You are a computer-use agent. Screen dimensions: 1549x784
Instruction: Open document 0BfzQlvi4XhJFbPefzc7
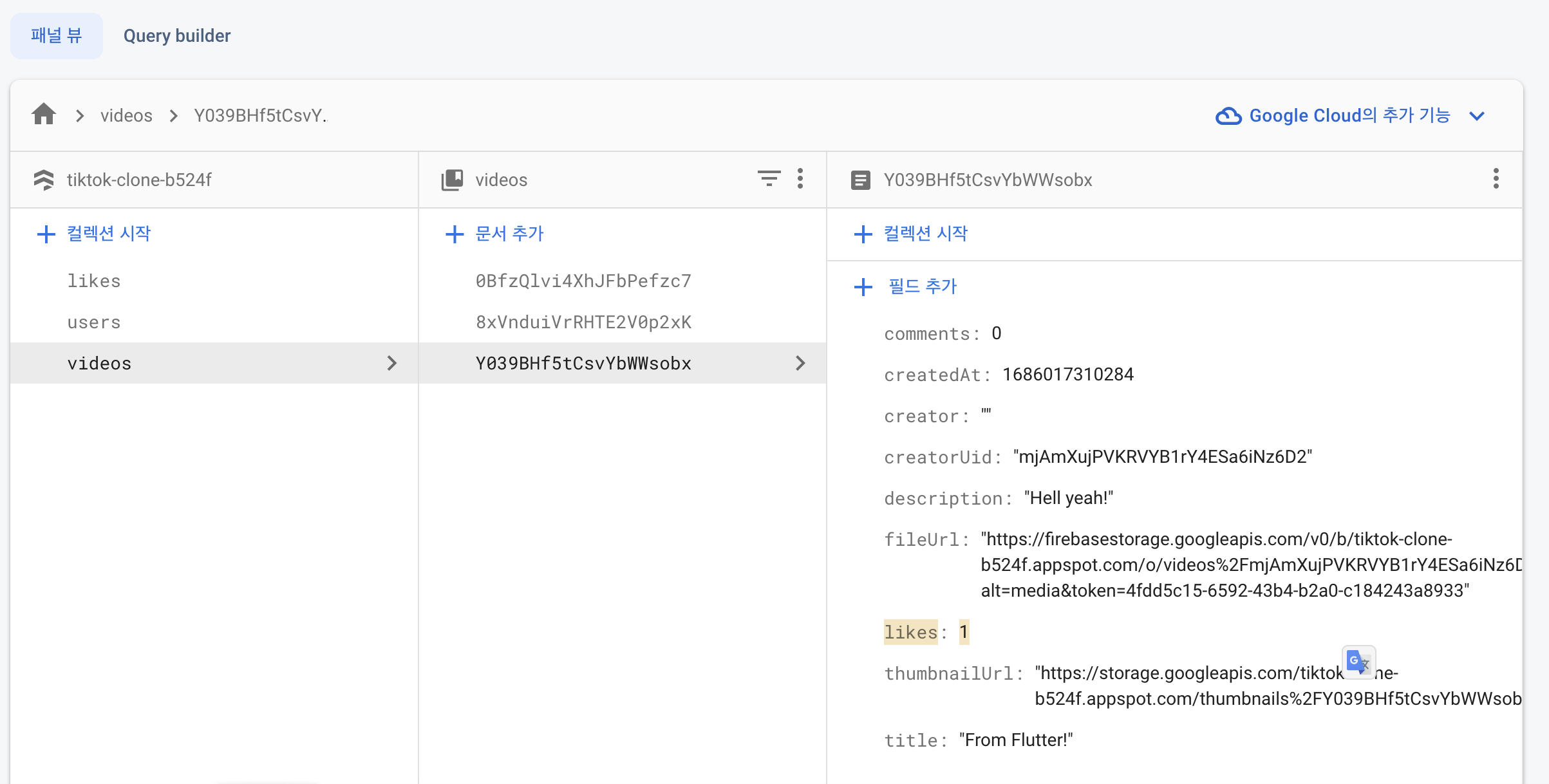point(583,281)
